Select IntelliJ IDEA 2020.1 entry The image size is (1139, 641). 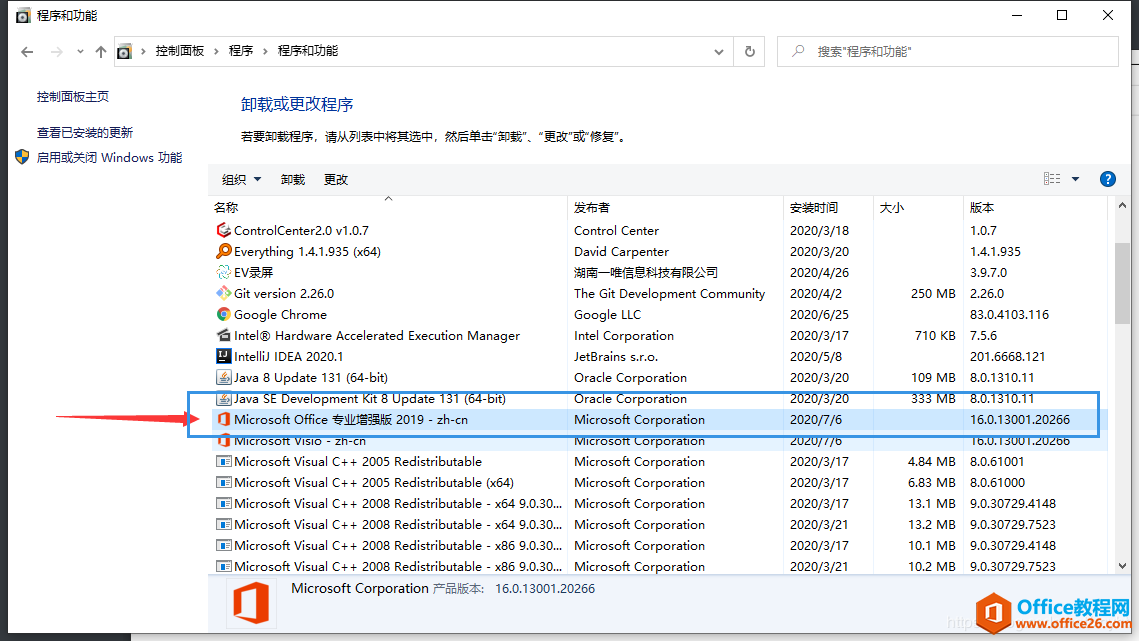[x=288, y=357]
